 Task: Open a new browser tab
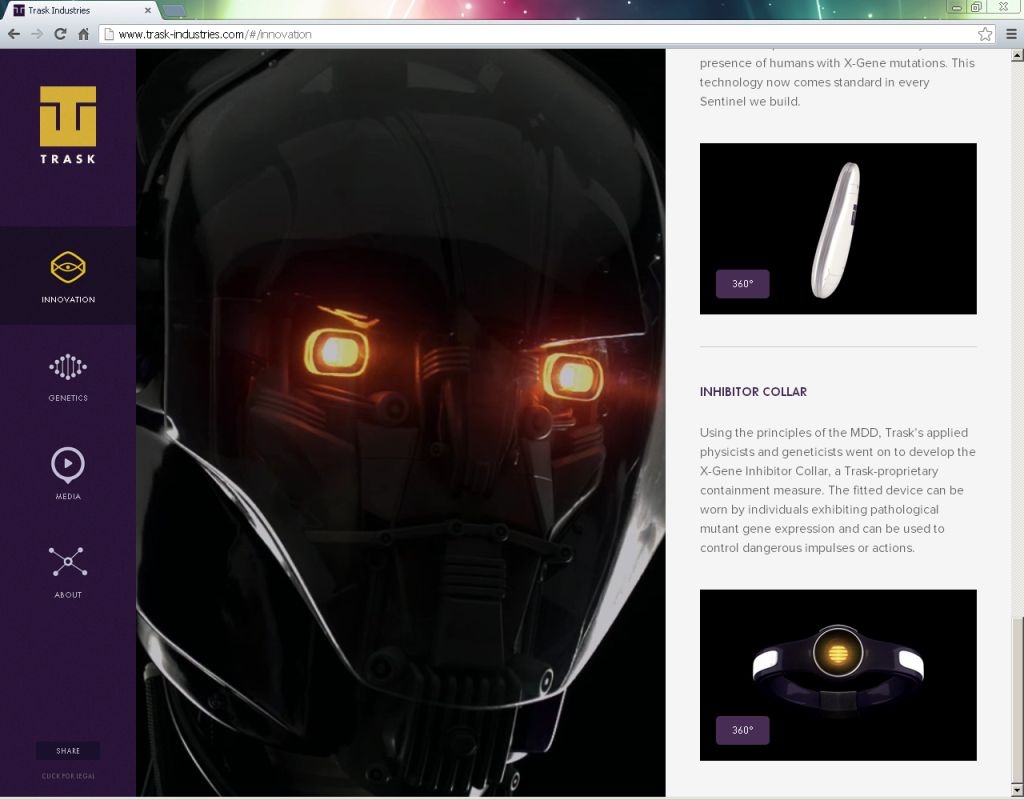point(173,10)
